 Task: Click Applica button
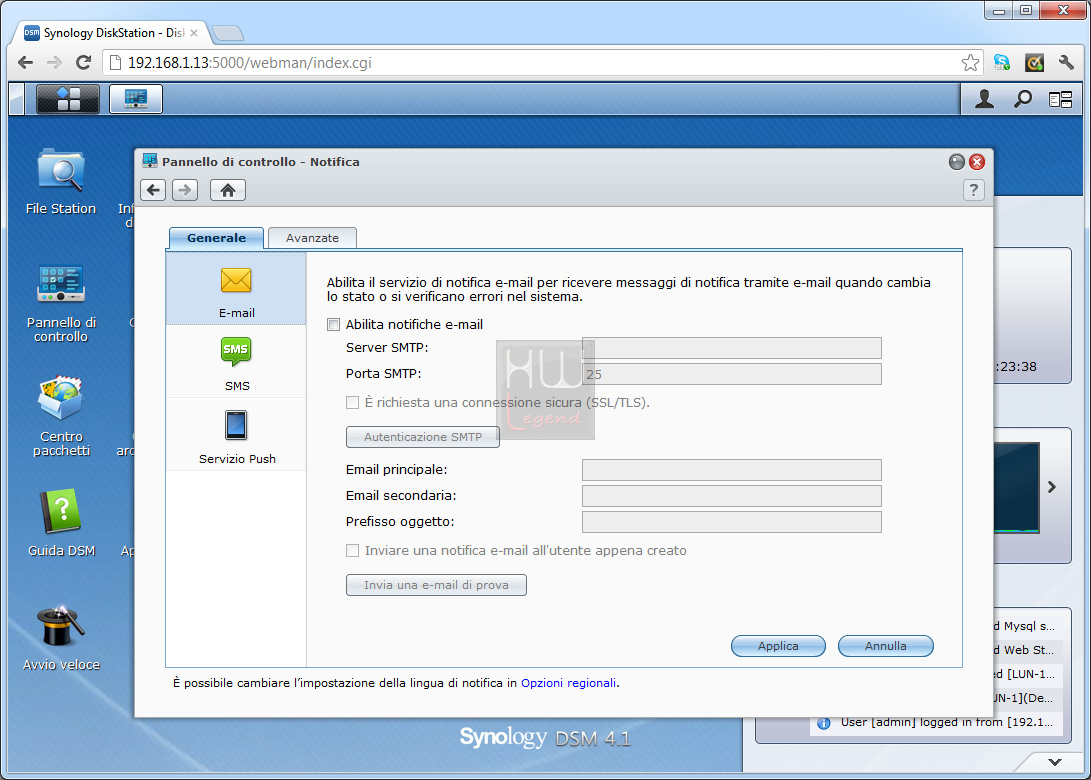(x=778, y=646)
